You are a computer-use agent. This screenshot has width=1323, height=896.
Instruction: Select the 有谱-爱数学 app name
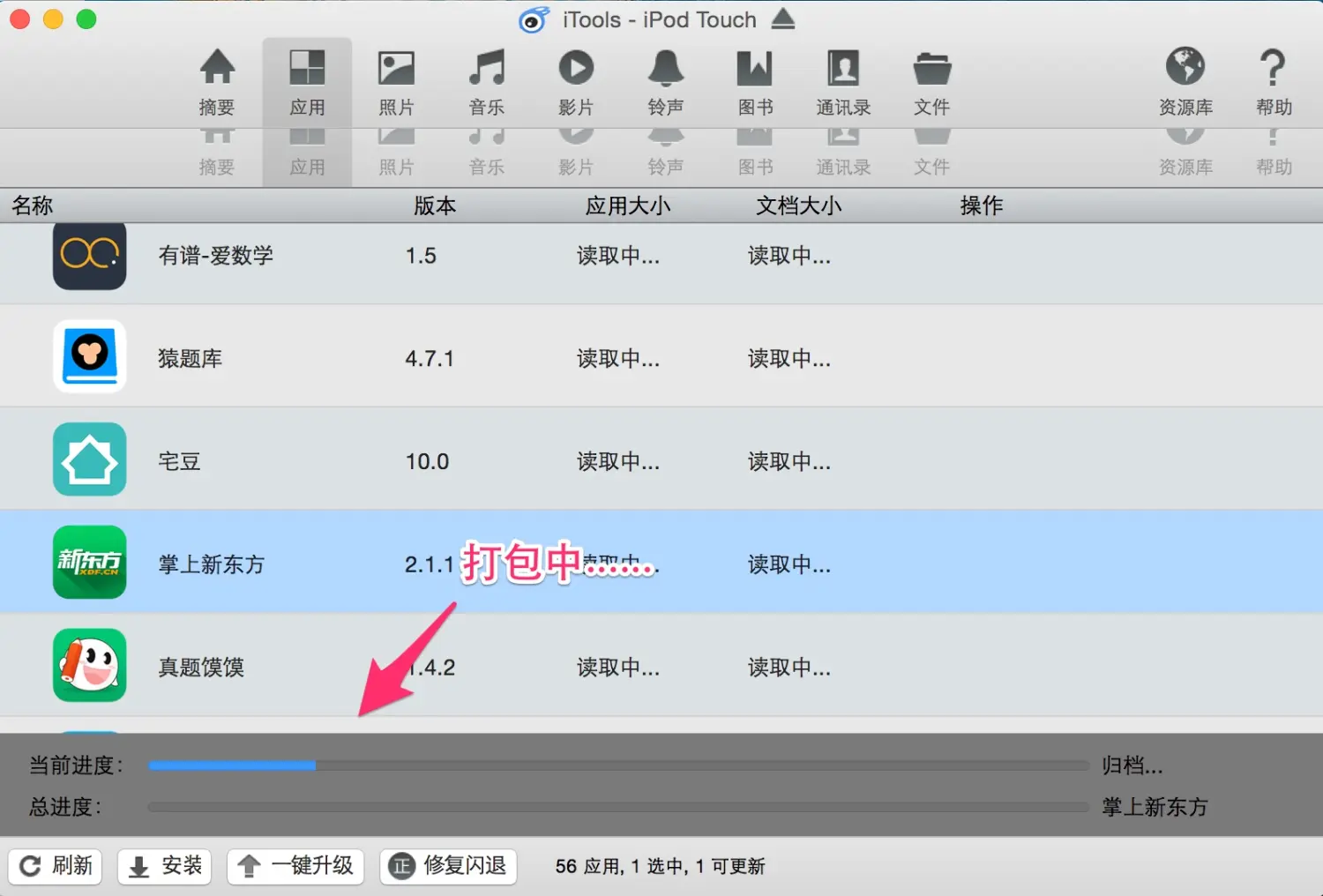[216, 256]
